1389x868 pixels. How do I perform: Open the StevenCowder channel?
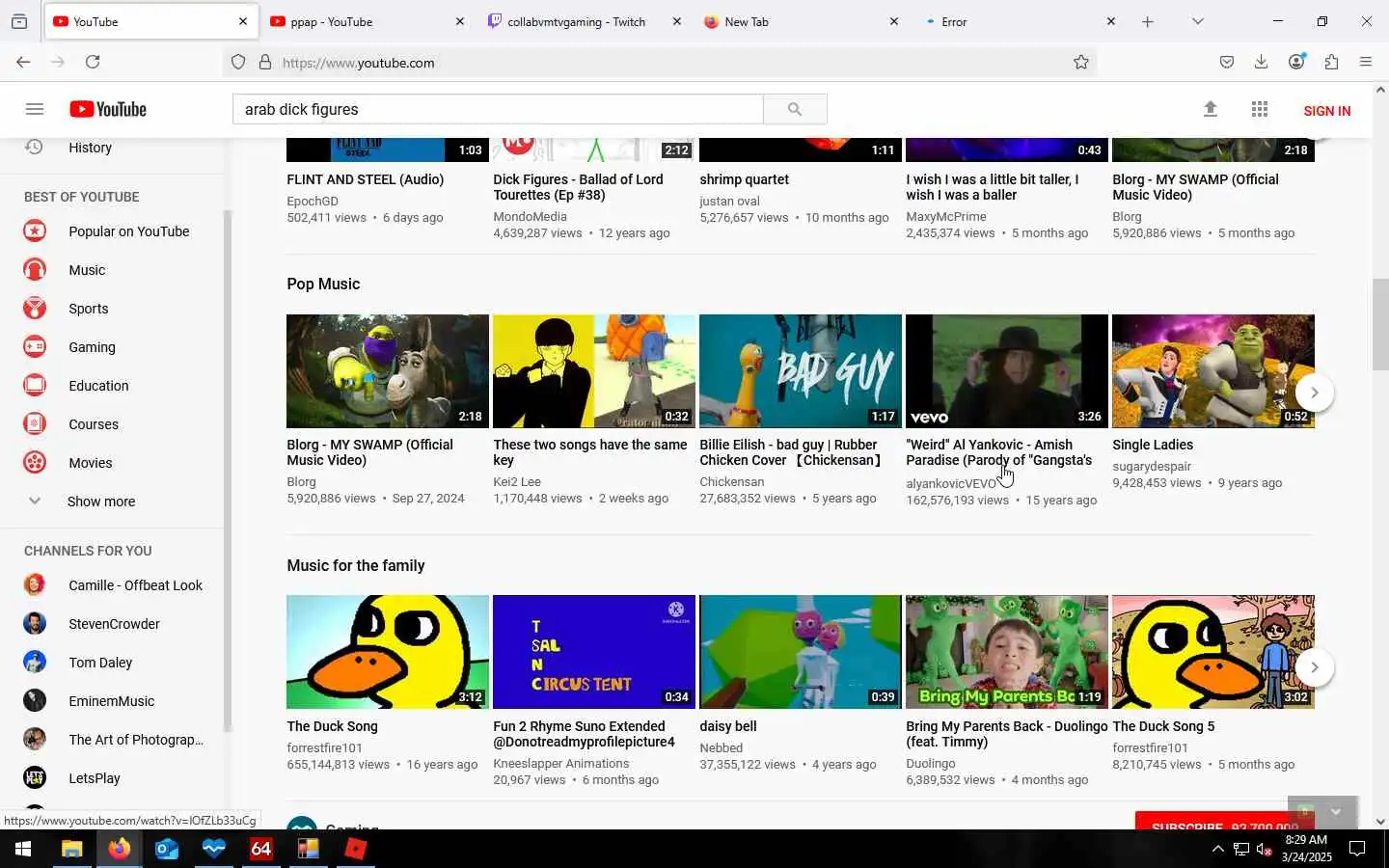[112, 624]
